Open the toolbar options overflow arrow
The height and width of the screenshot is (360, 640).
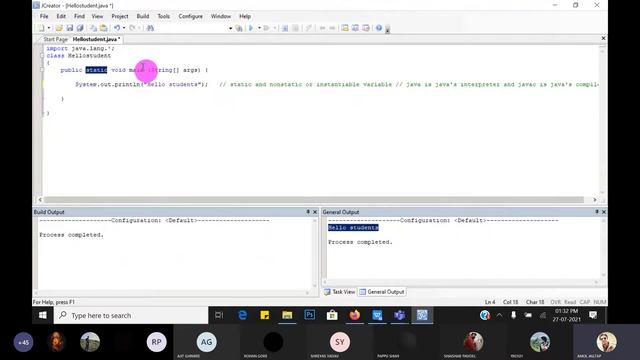tap(387, 29)
